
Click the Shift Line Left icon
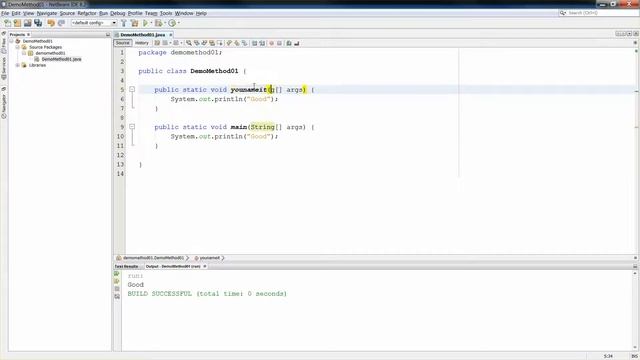point(254,43)
